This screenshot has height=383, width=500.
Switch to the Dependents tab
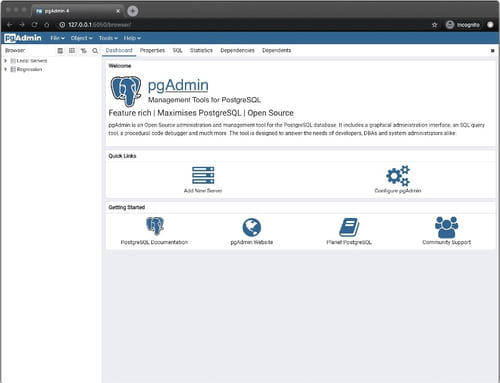[276, 50]
